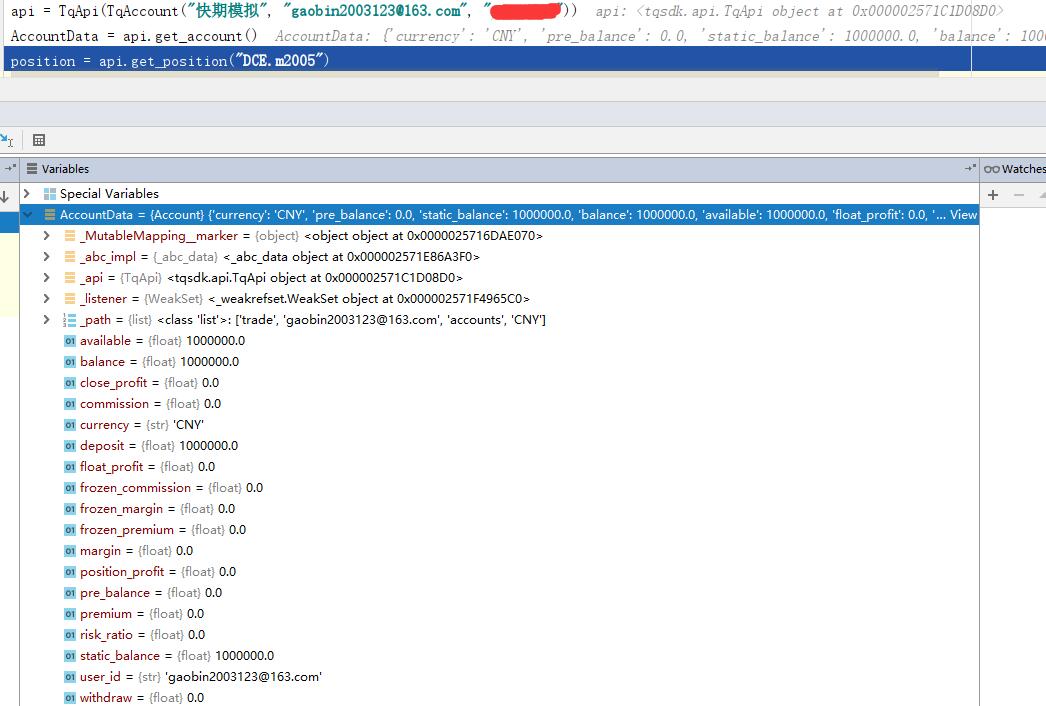The image size is (1046, 706).
Task: Expand the _path list entry
Action: [46, 320]
